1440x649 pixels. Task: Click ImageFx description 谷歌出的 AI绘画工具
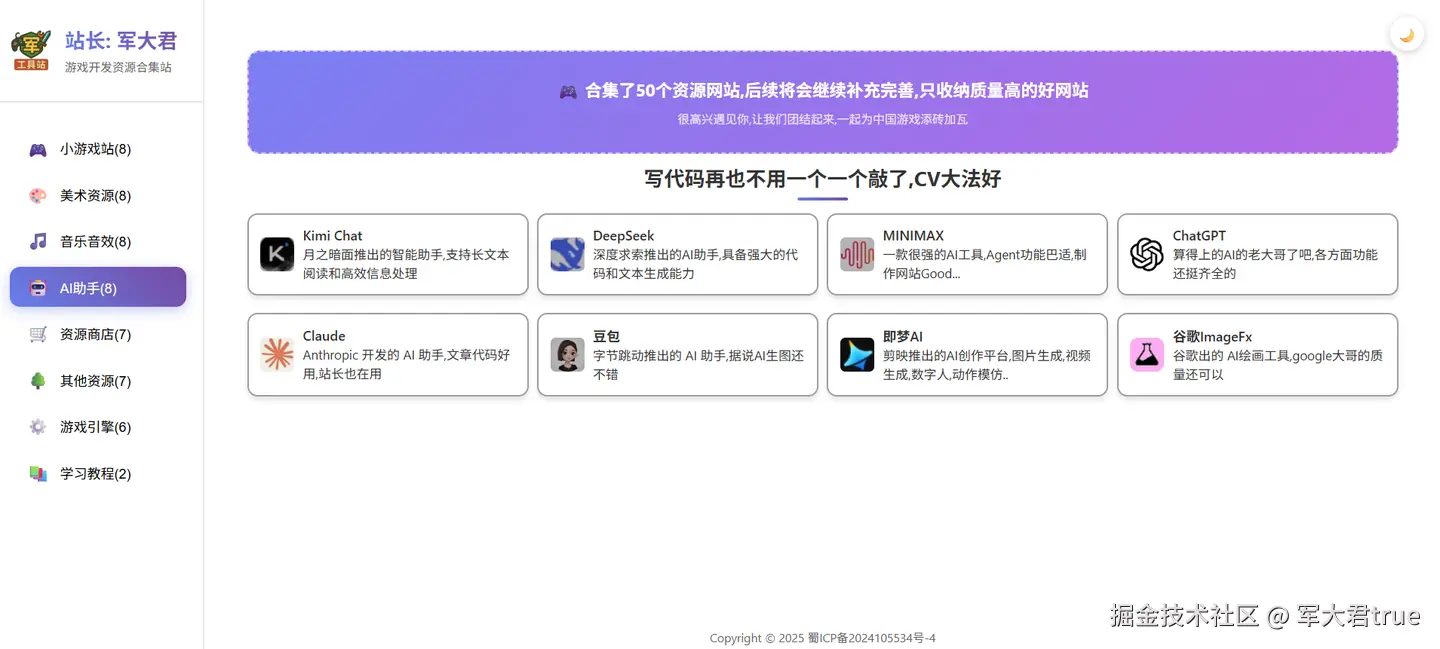coord(1278,364)
